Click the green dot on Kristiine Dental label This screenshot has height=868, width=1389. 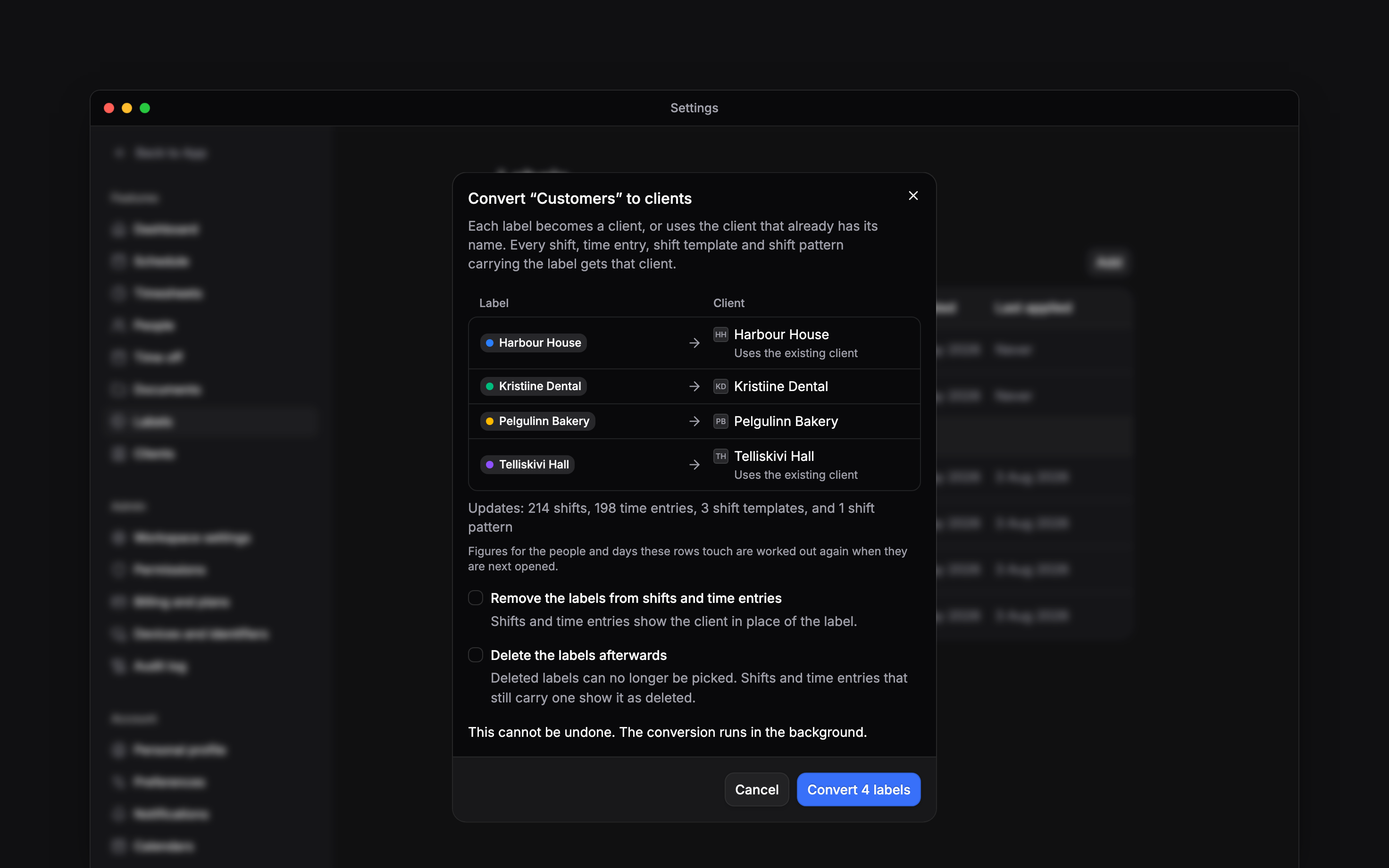point(490,386)
